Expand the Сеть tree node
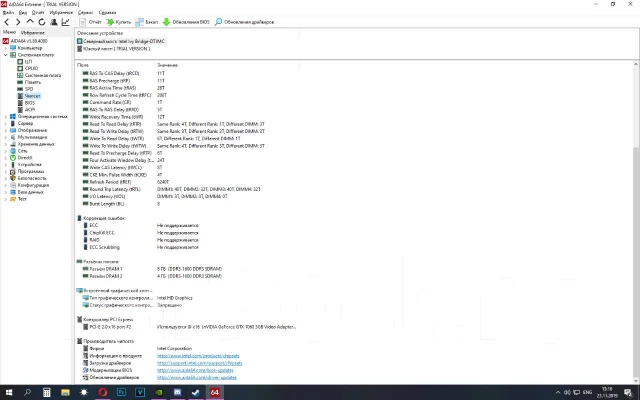 pyautogui.click(x=5, y=151)
